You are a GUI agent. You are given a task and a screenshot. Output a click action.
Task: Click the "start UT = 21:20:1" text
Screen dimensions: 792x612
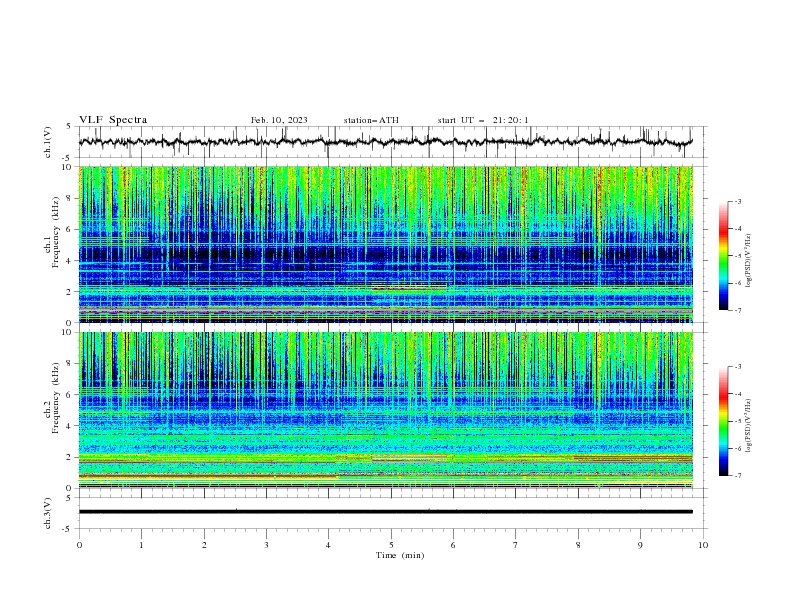[483, 120]
